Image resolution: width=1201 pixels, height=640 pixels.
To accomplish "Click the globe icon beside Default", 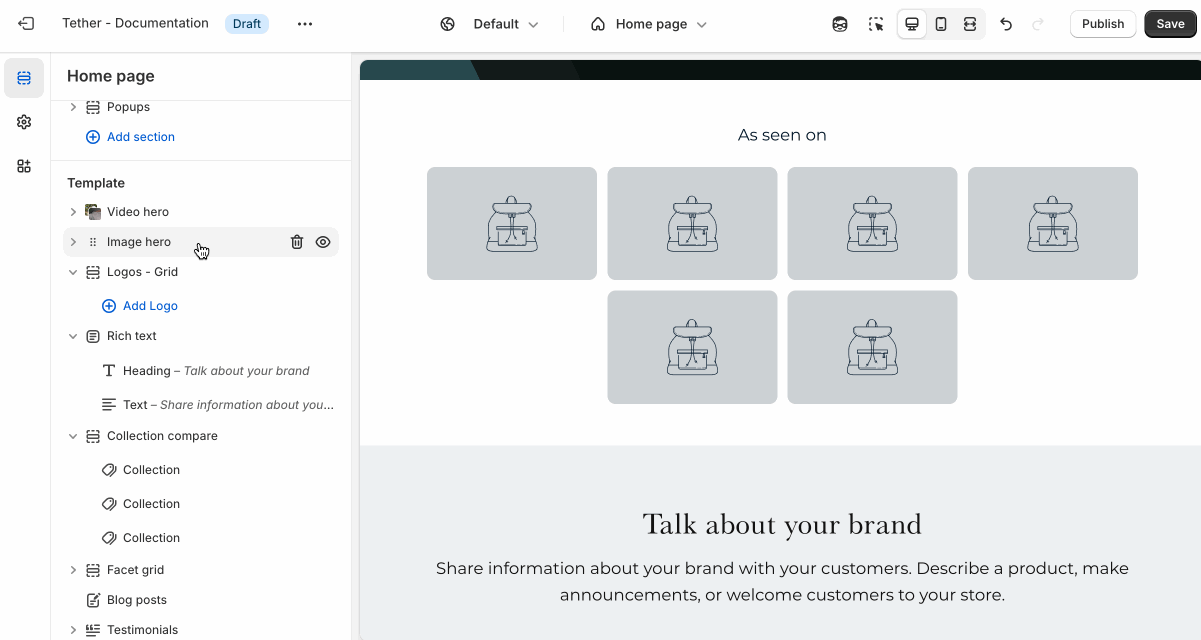I will click(448, 24).
